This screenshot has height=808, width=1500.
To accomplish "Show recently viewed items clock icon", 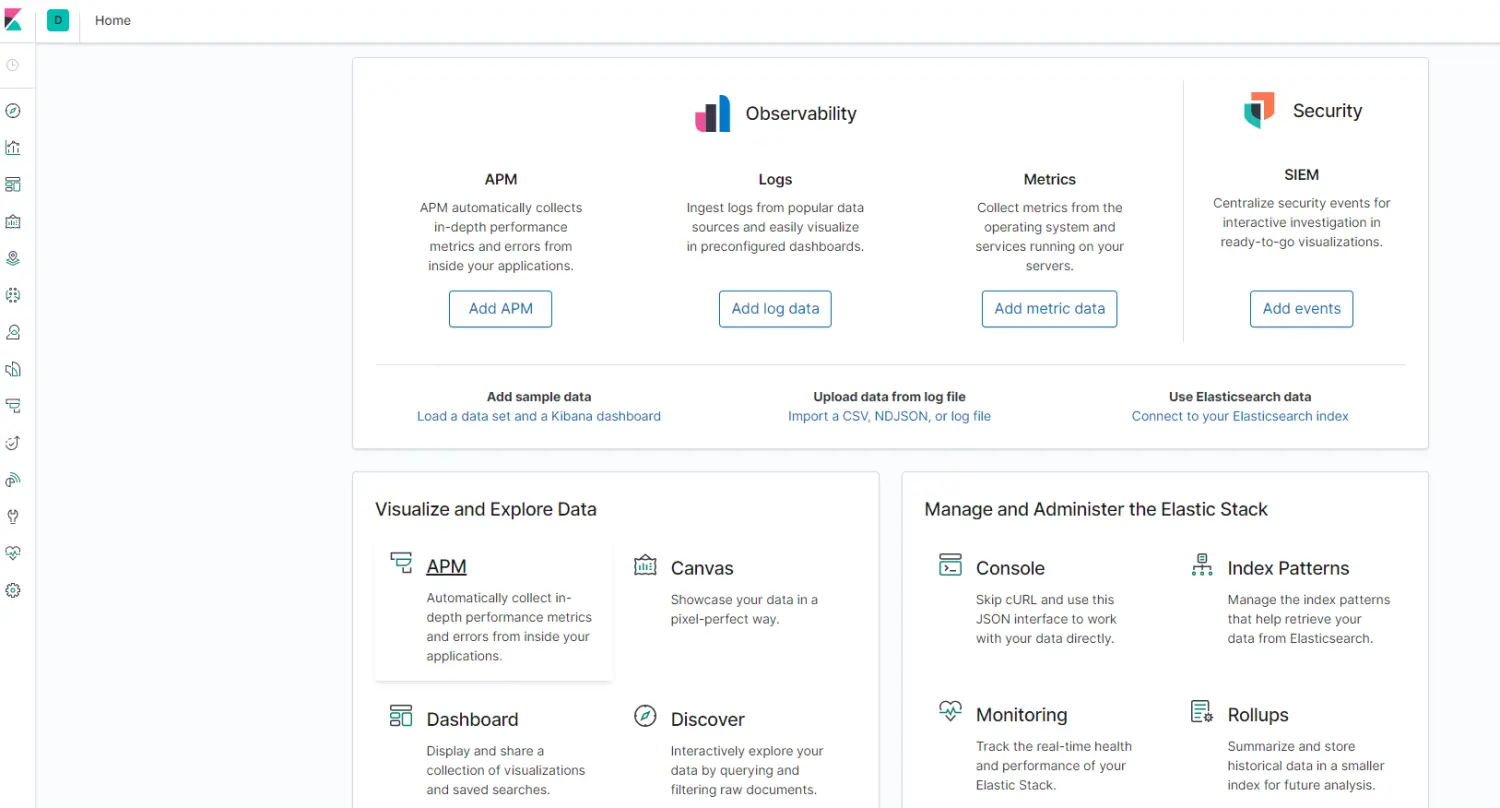I will 13,65.
